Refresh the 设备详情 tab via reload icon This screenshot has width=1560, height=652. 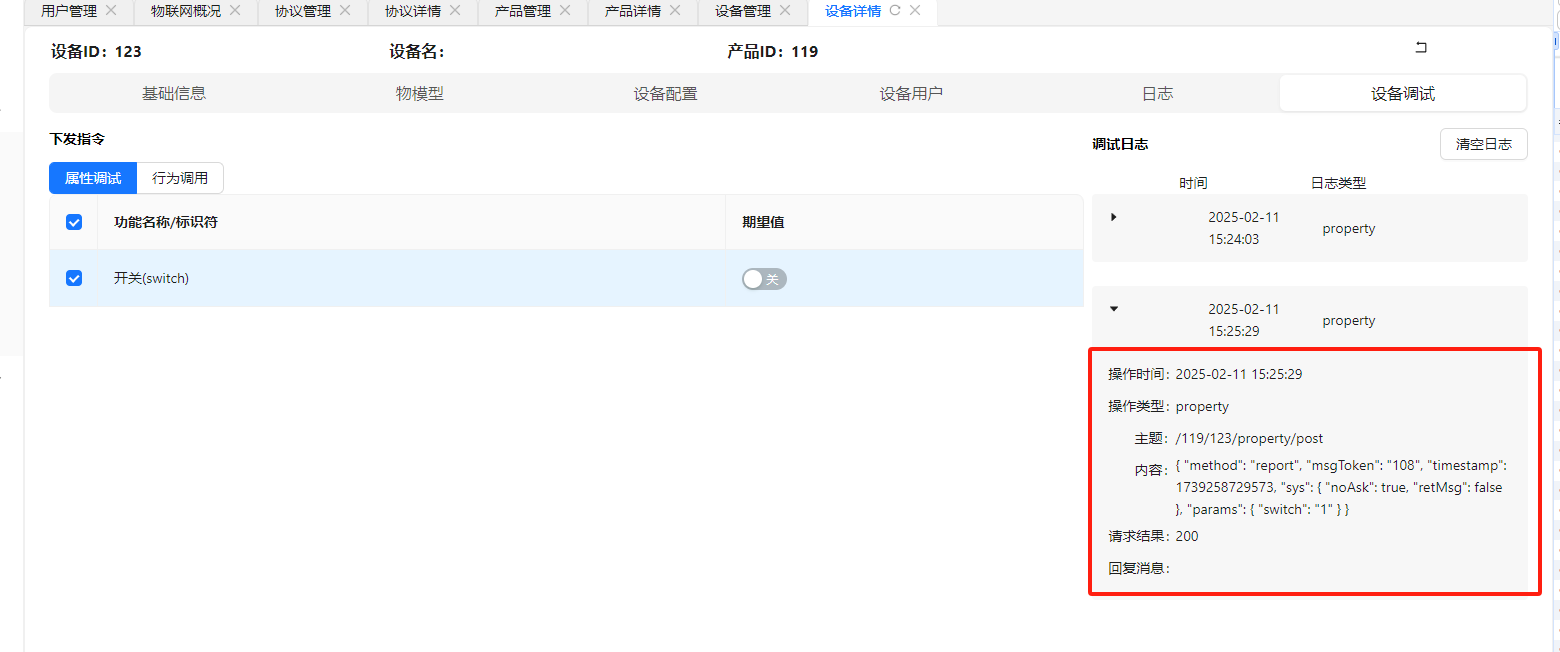point(895,11)
